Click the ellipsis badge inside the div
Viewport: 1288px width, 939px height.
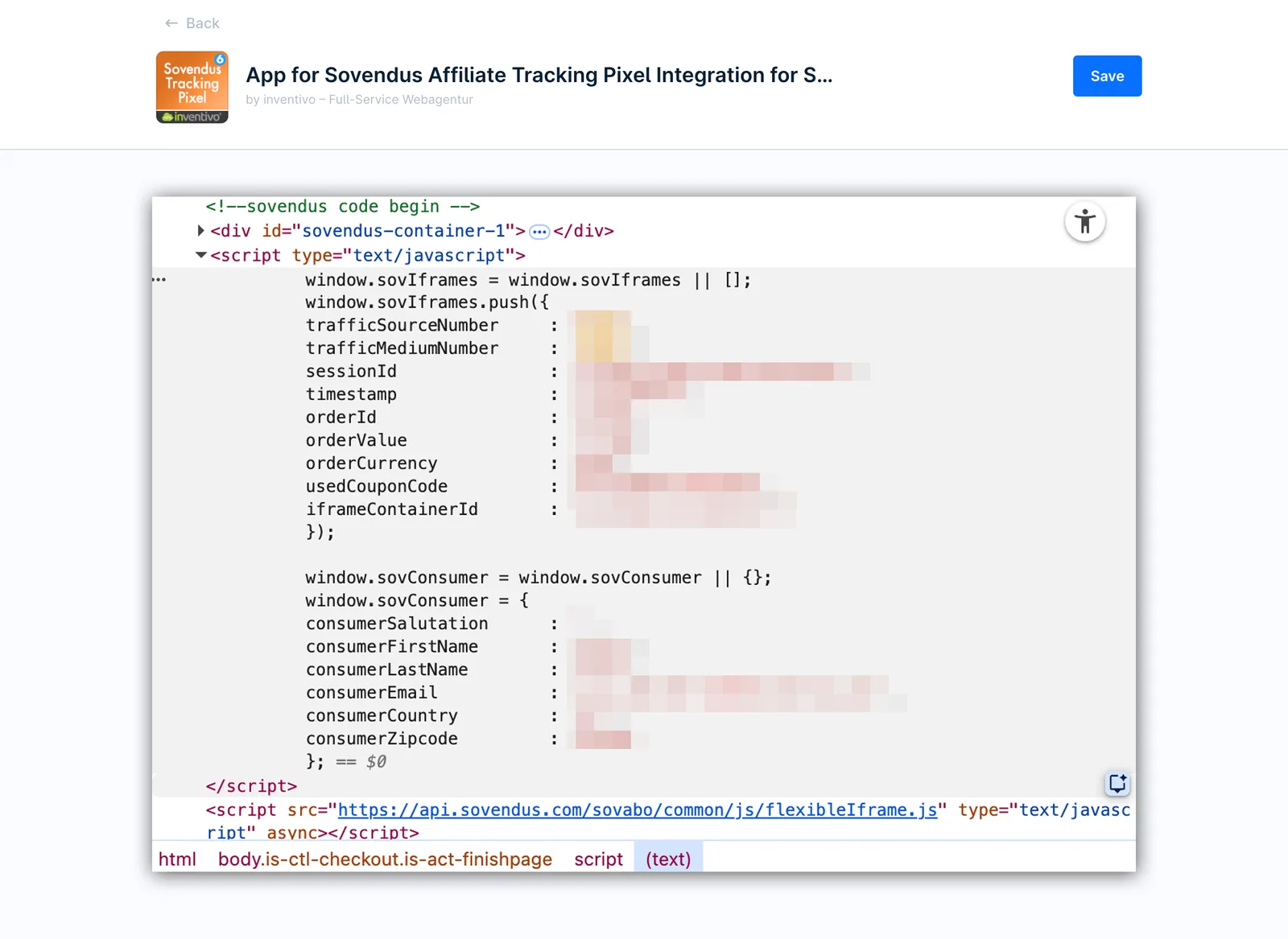tap(539, 232)
